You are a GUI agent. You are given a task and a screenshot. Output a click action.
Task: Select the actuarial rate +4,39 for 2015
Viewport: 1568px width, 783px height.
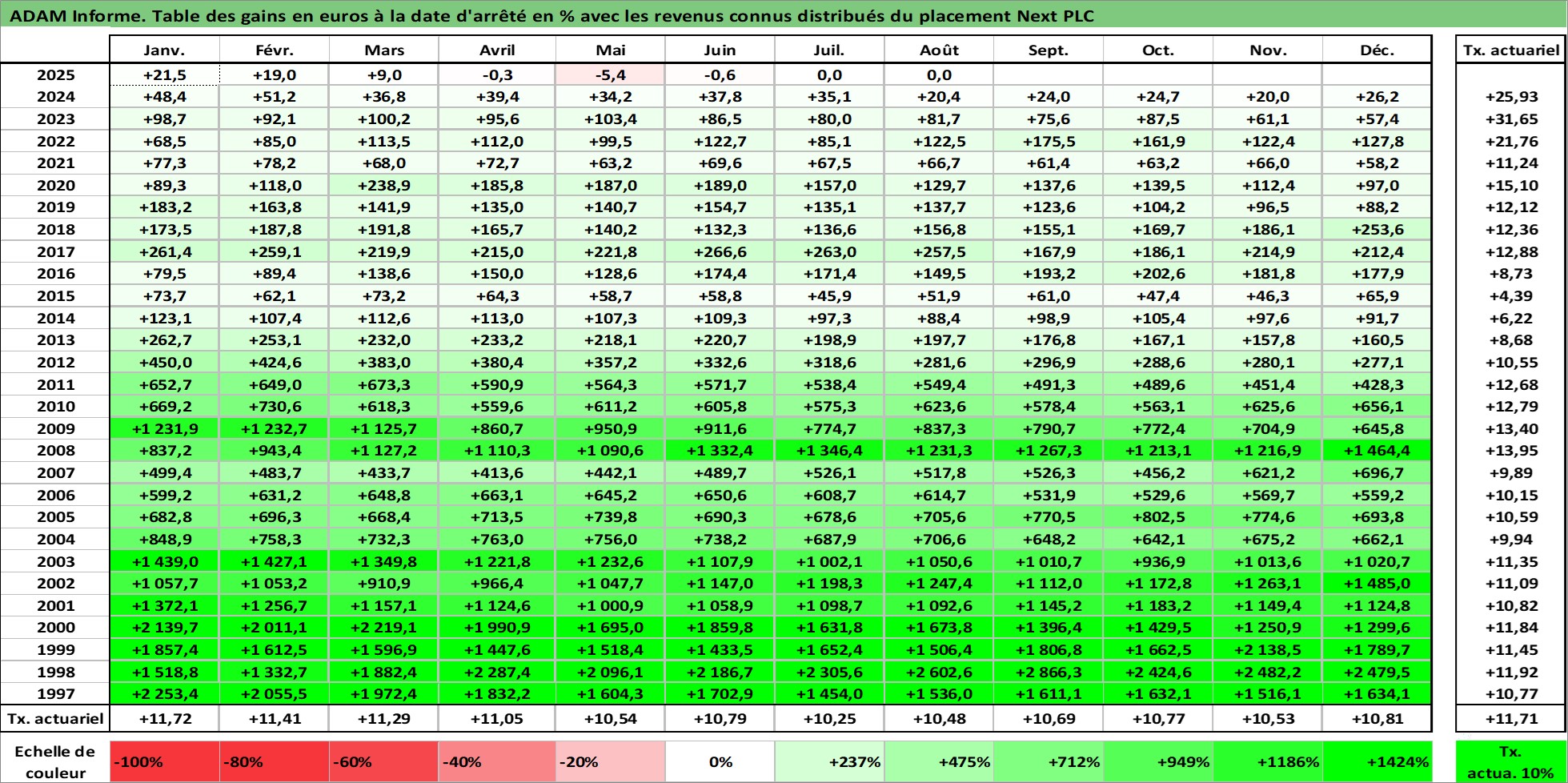[1511, 295]
